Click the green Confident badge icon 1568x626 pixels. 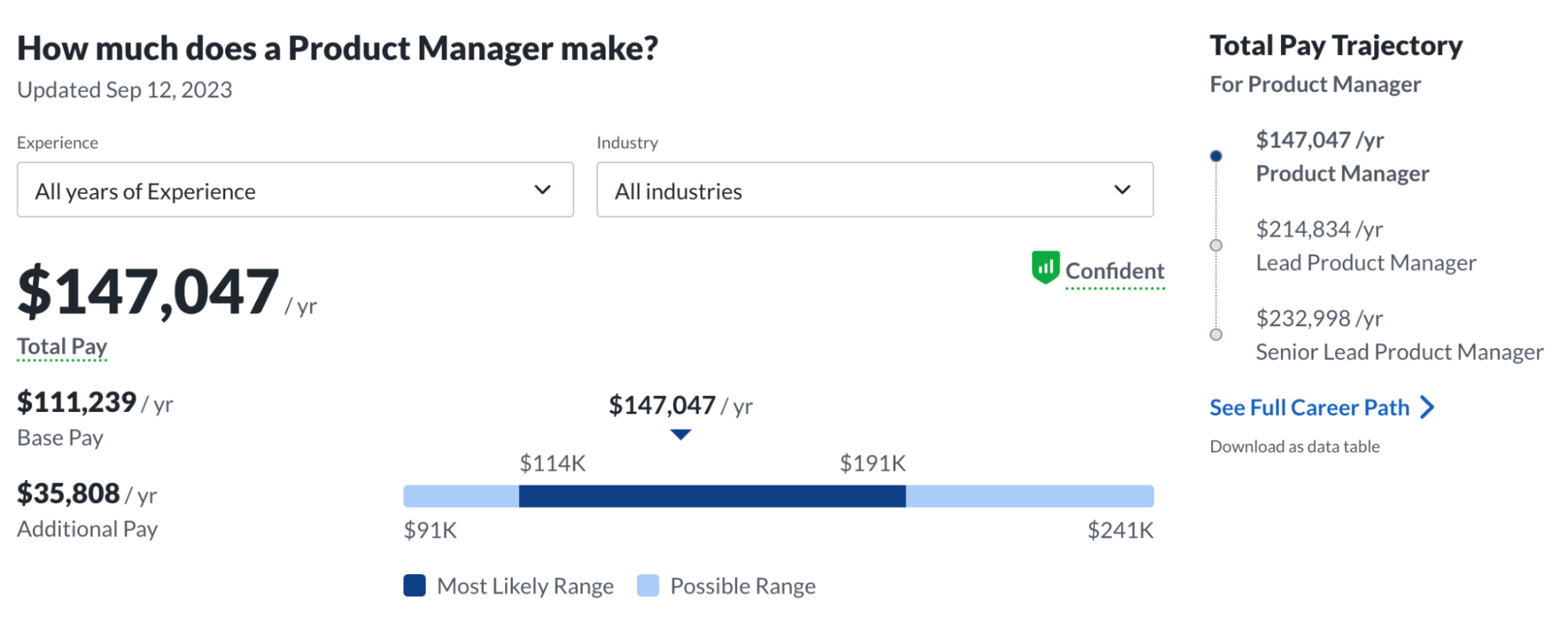pyautogui.click(x=1045, y=268)
